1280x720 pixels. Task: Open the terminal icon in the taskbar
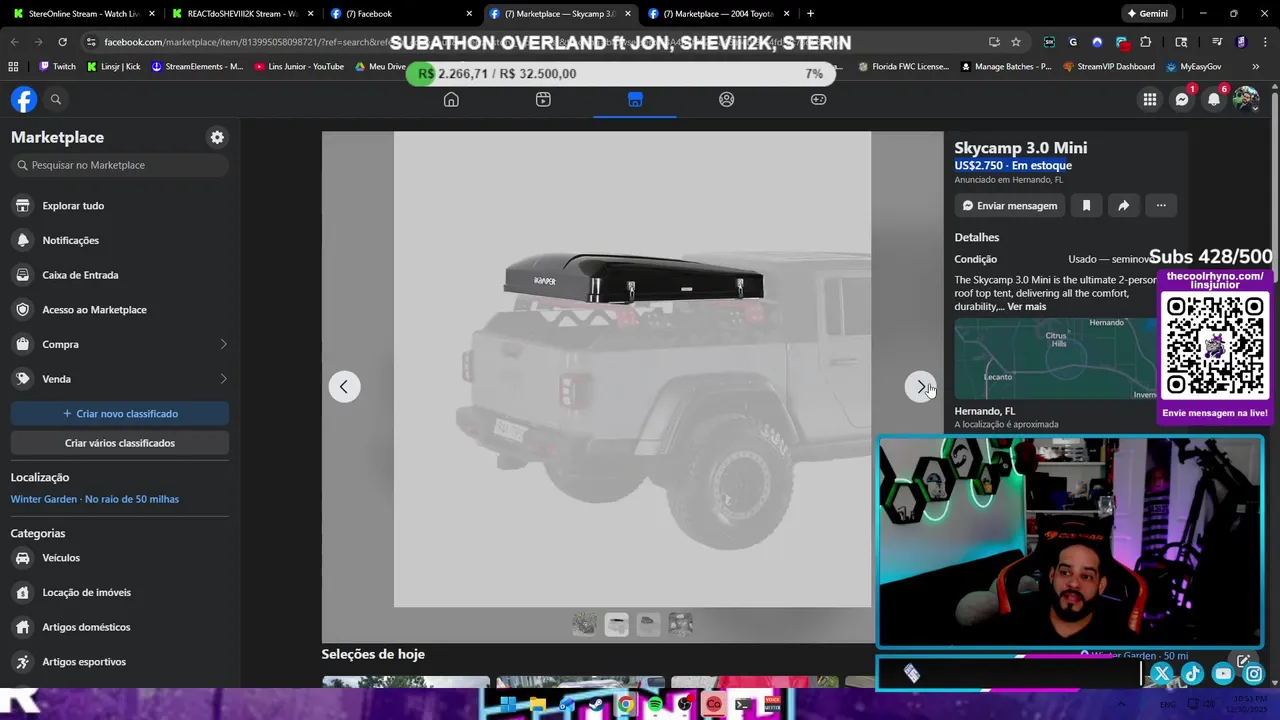[743, 705]
